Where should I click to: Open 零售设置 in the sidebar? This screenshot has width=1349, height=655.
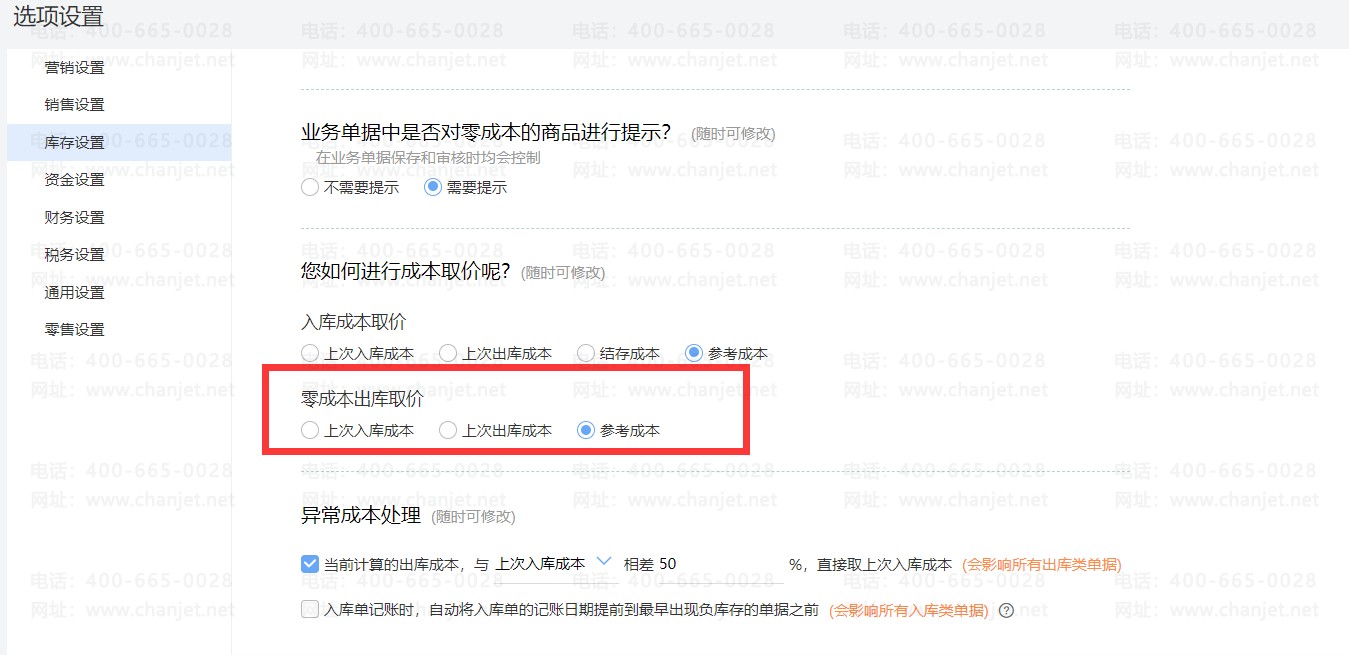(75, 330)
